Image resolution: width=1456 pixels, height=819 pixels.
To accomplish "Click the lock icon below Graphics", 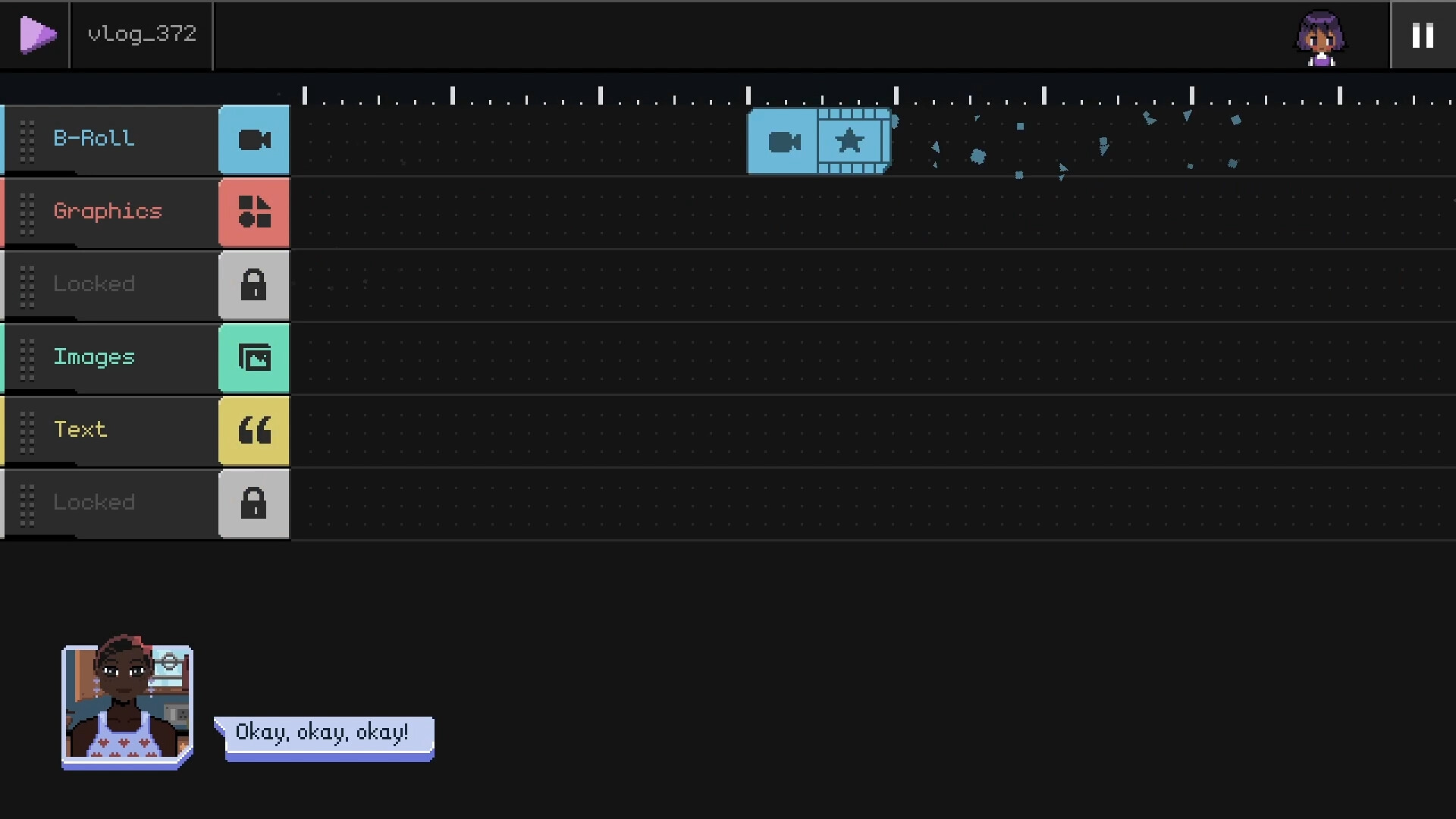I will [254, 285].
